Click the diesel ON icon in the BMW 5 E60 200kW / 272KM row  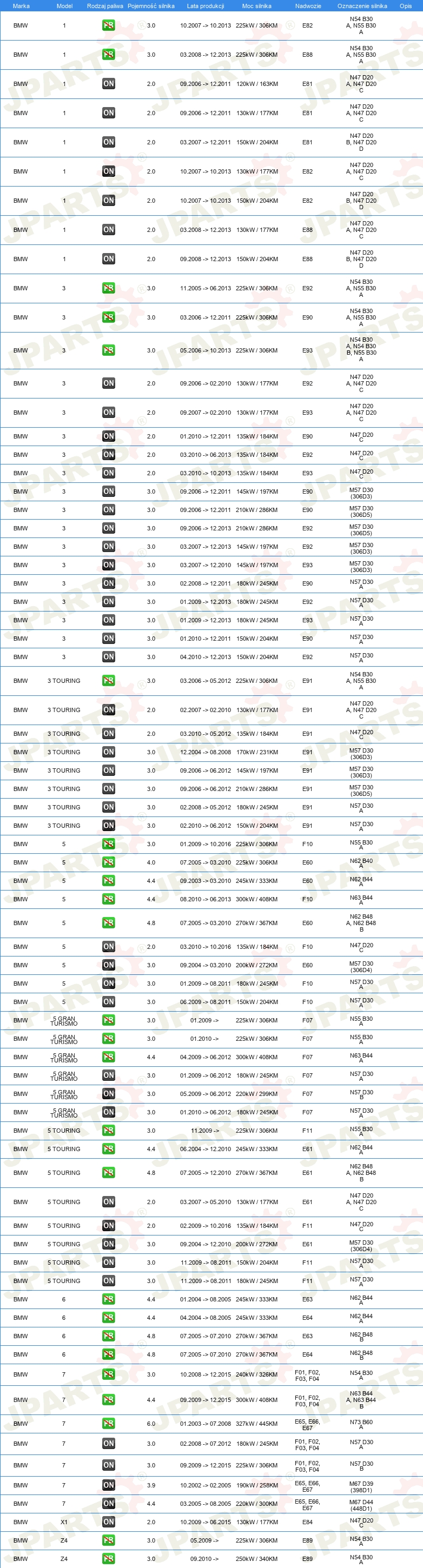click(x=108, y=965)
